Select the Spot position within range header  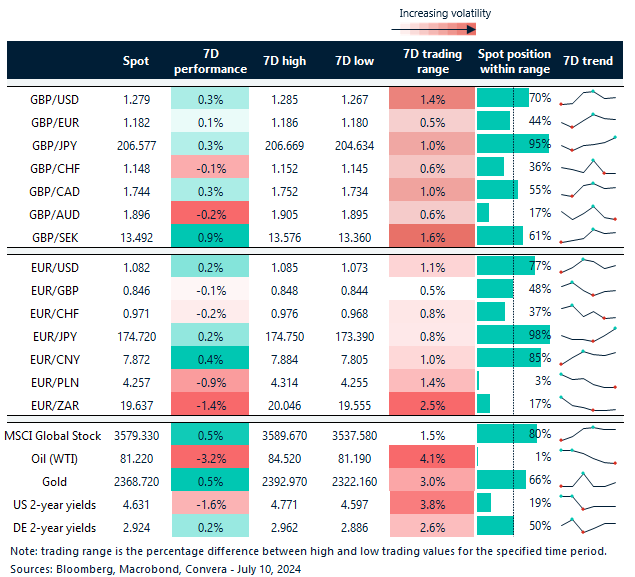[514, 61]
